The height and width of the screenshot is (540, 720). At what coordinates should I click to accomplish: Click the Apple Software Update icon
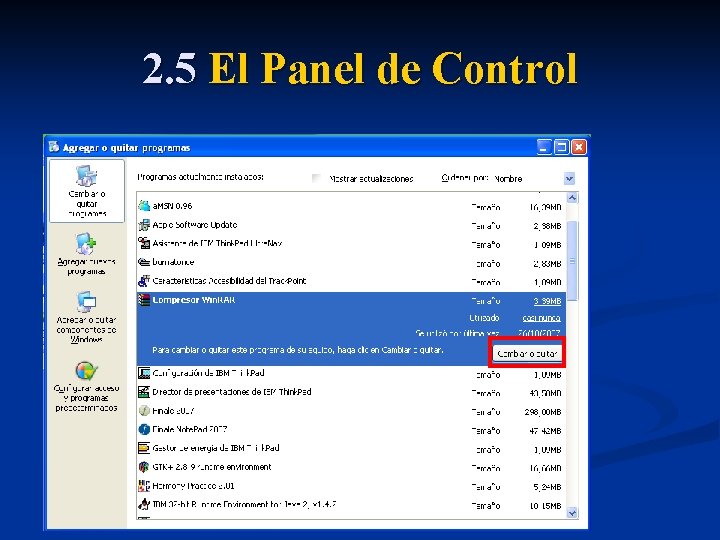[x=144, y=225]
